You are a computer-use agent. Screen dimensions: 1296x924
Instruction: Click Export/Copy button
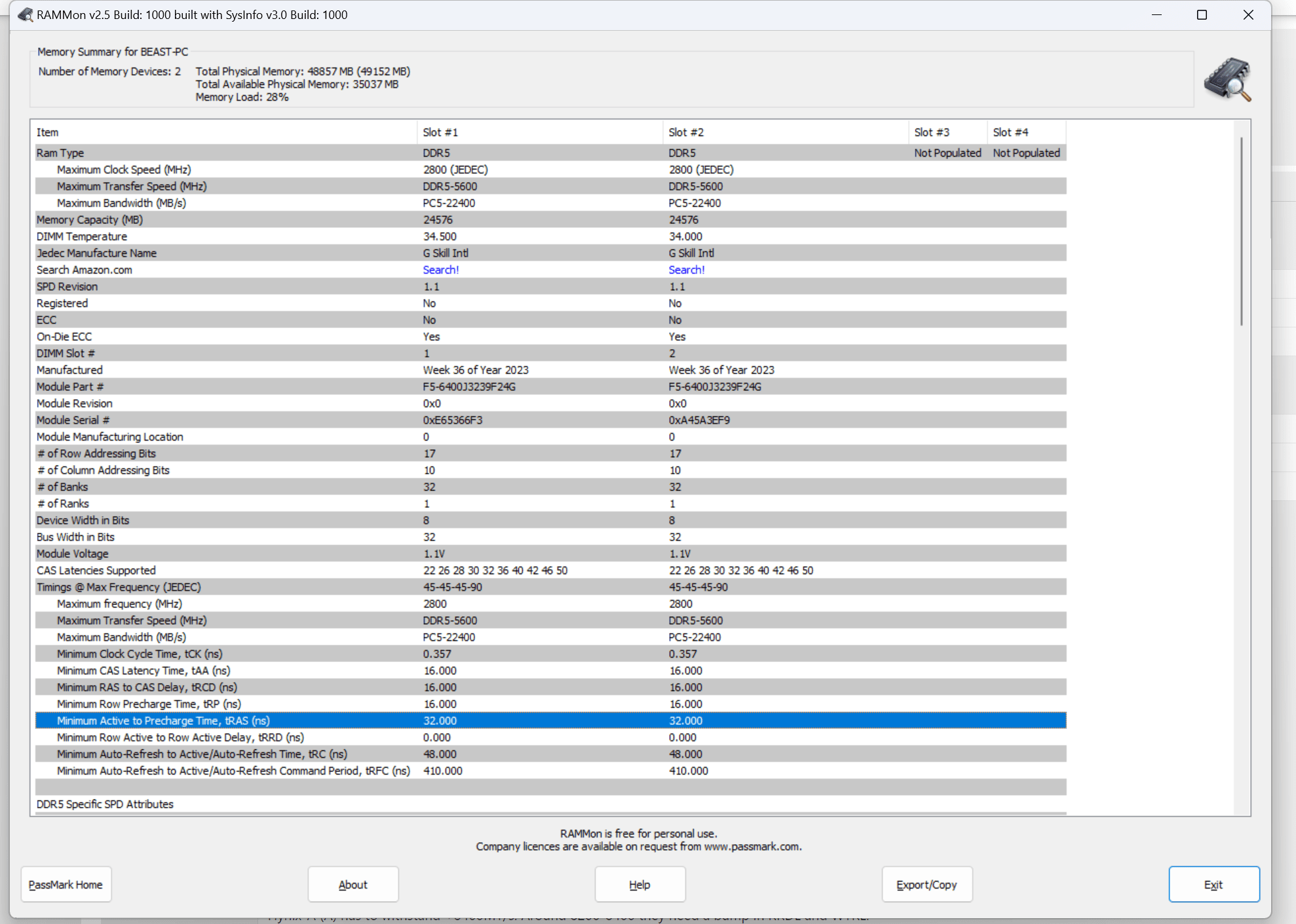pos(926,884)
